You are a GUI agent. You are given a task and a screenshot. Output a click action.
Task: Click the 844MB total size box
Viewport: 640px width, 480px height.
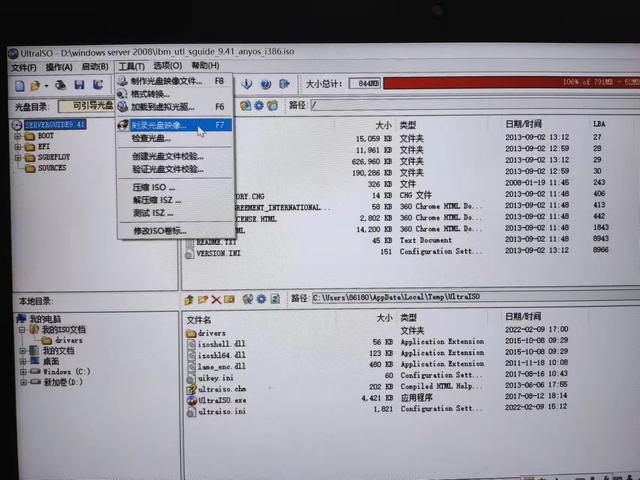tap(364, 84)
